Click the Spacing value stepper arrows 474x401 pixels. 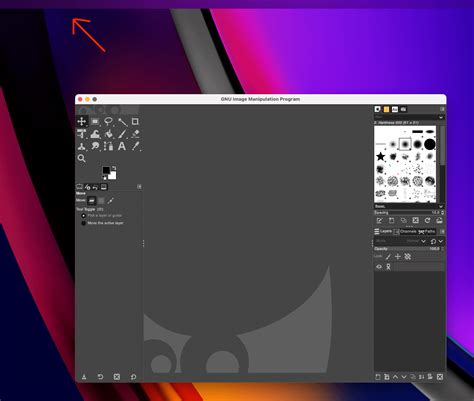443,212
